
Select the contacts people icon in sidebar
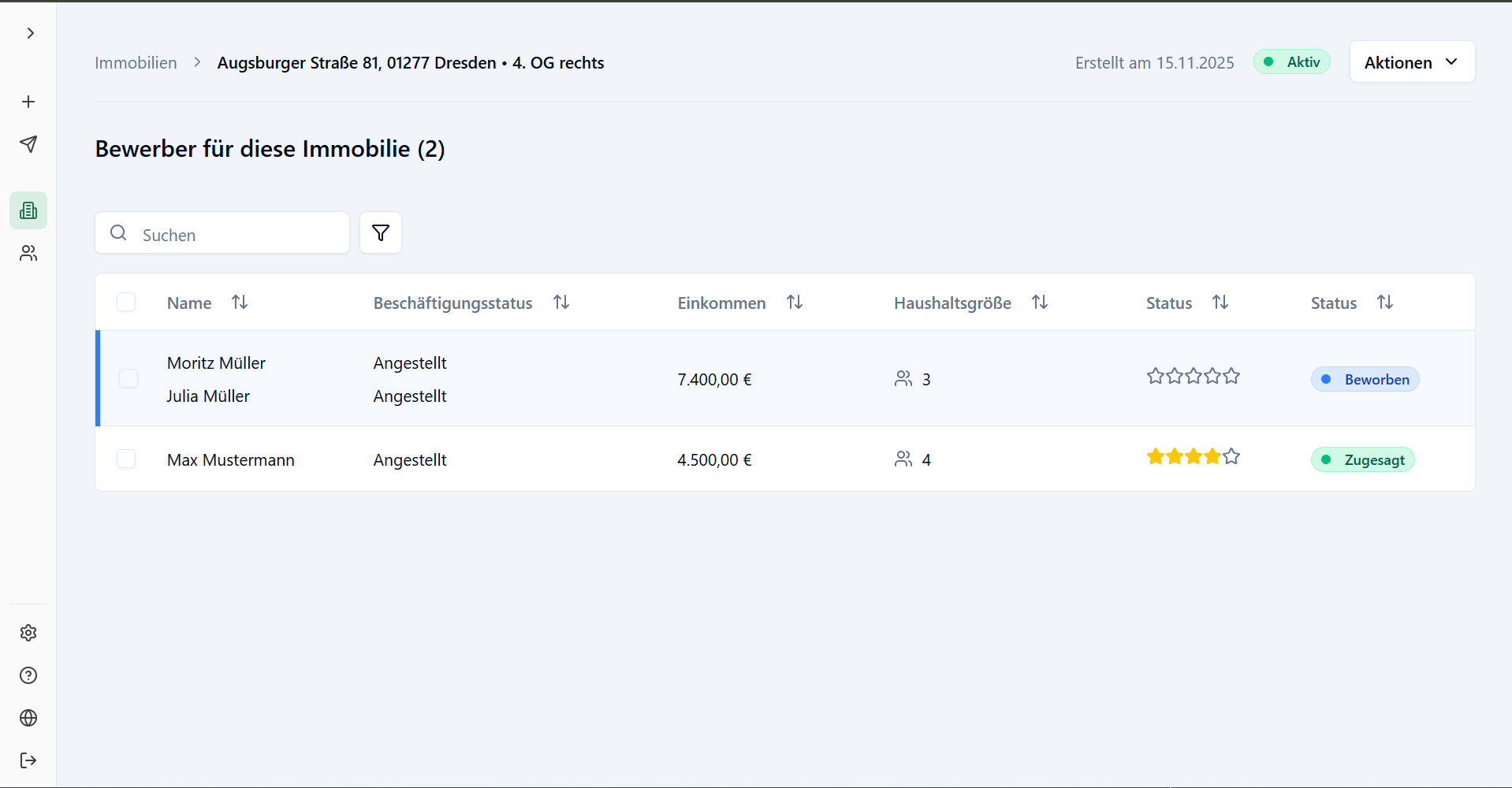pos(28,253)
